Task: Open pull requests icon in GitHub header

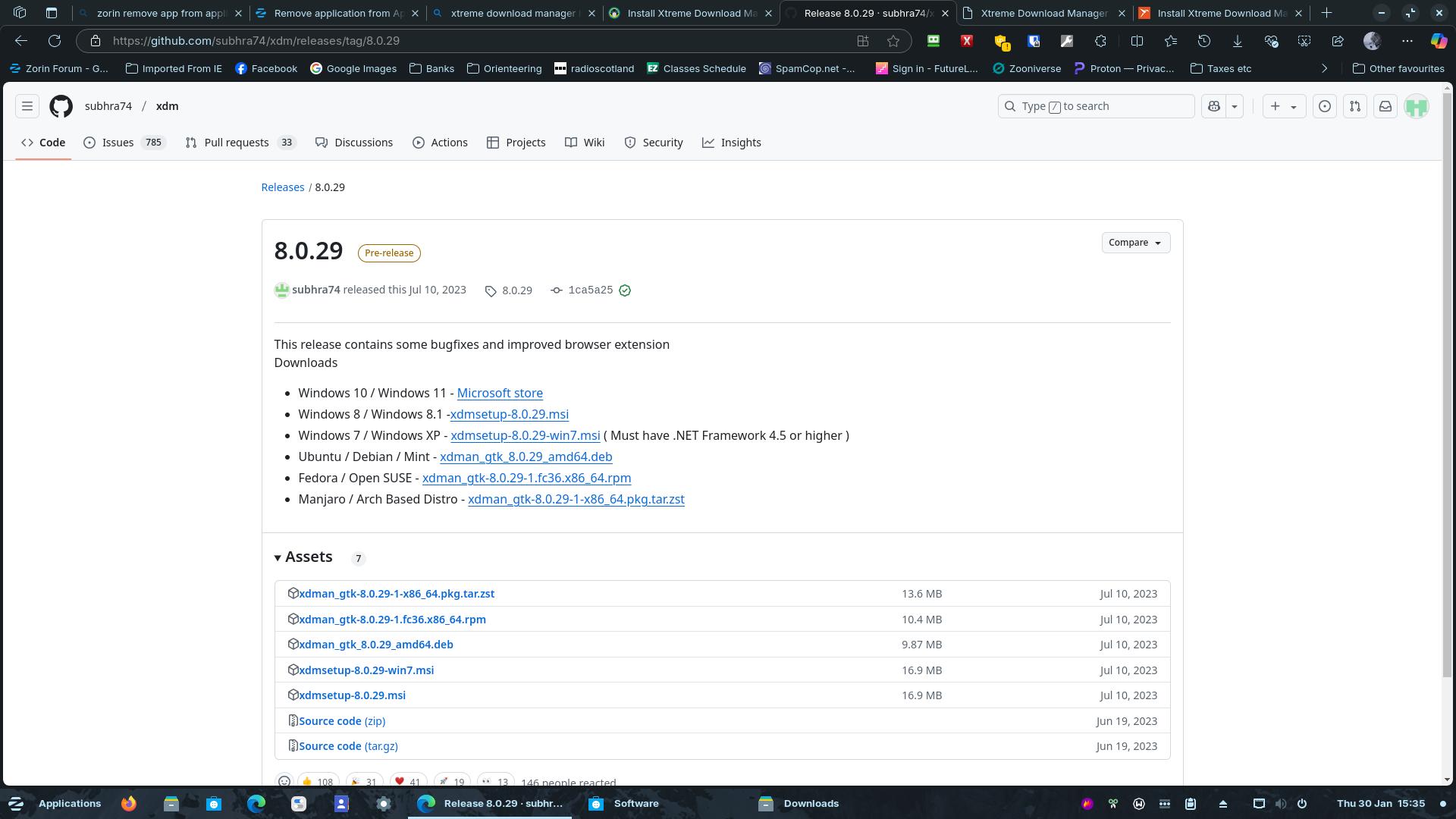Action: coord(1355,106)
